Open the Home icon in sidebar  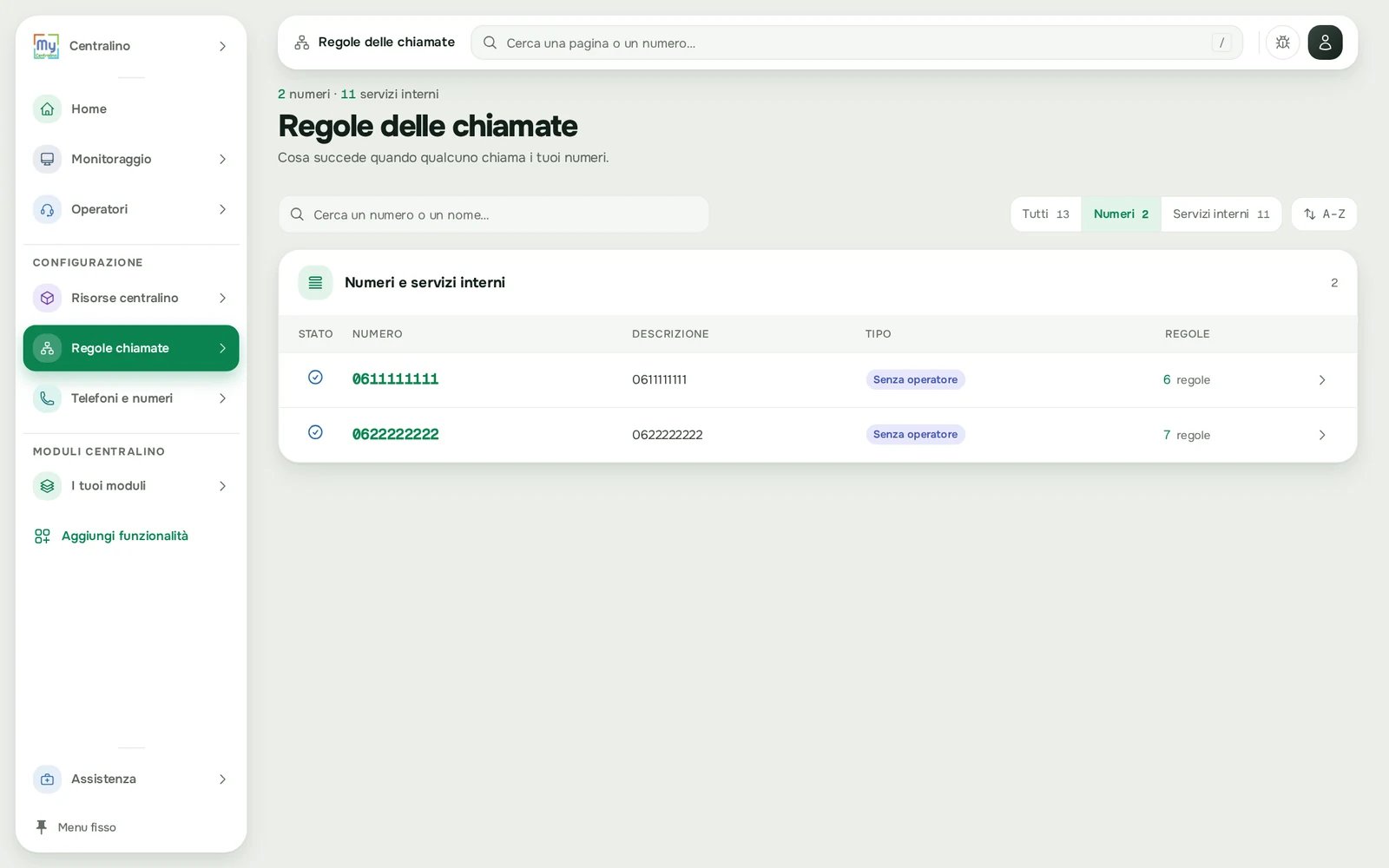click(x=47, y=108)
